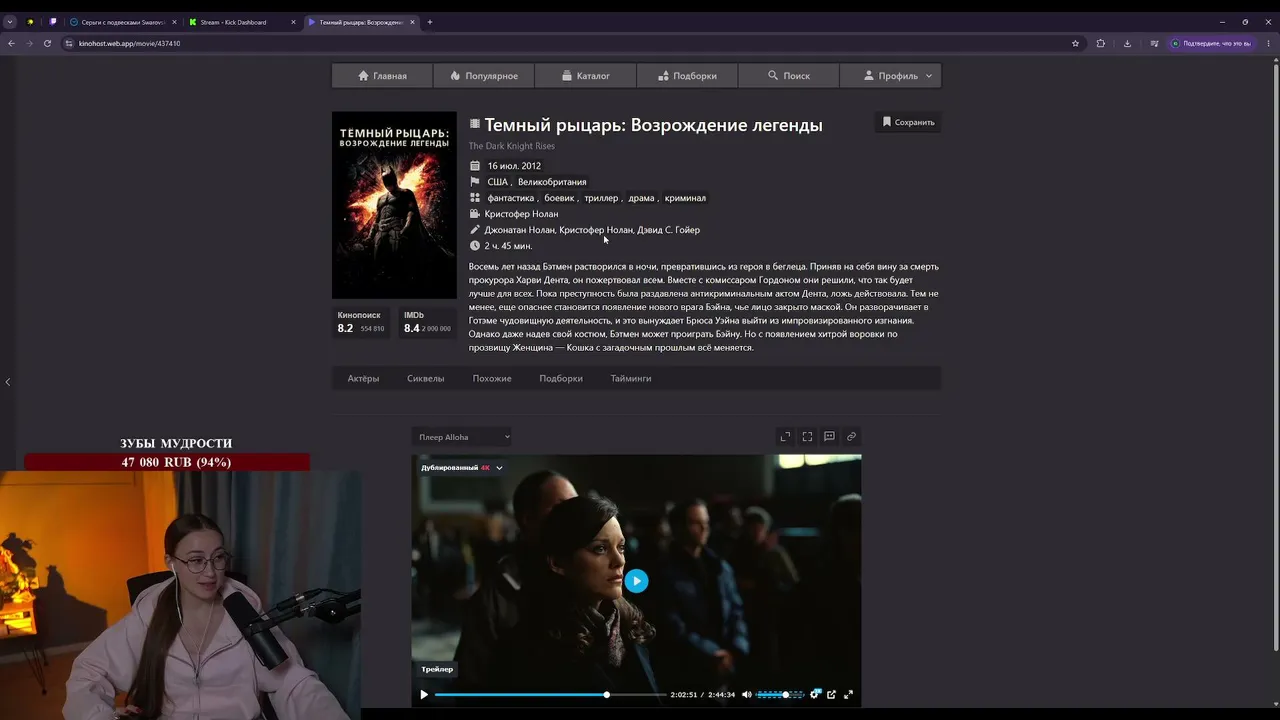Close the Stream - Kick Dashboard tab

(x=293, y=22)
